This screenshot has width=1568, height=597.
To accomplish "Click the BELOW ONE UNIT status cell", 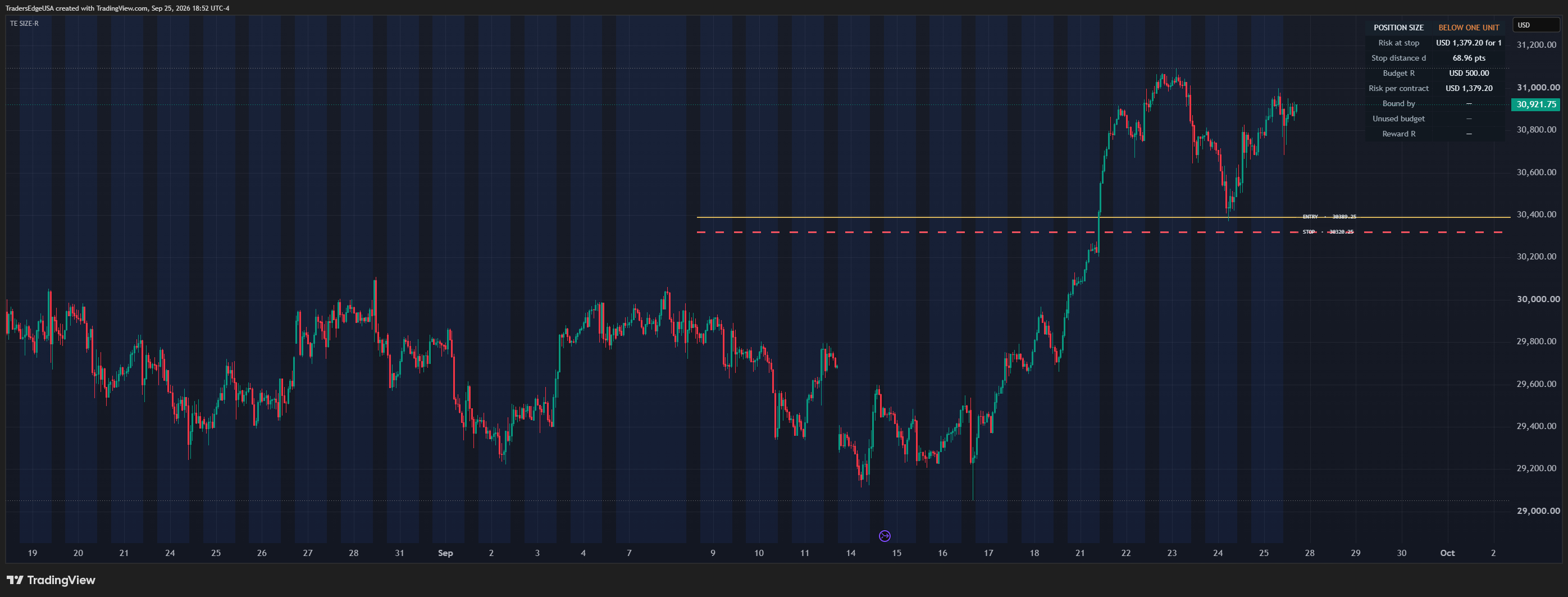I will pos(1468,28).
